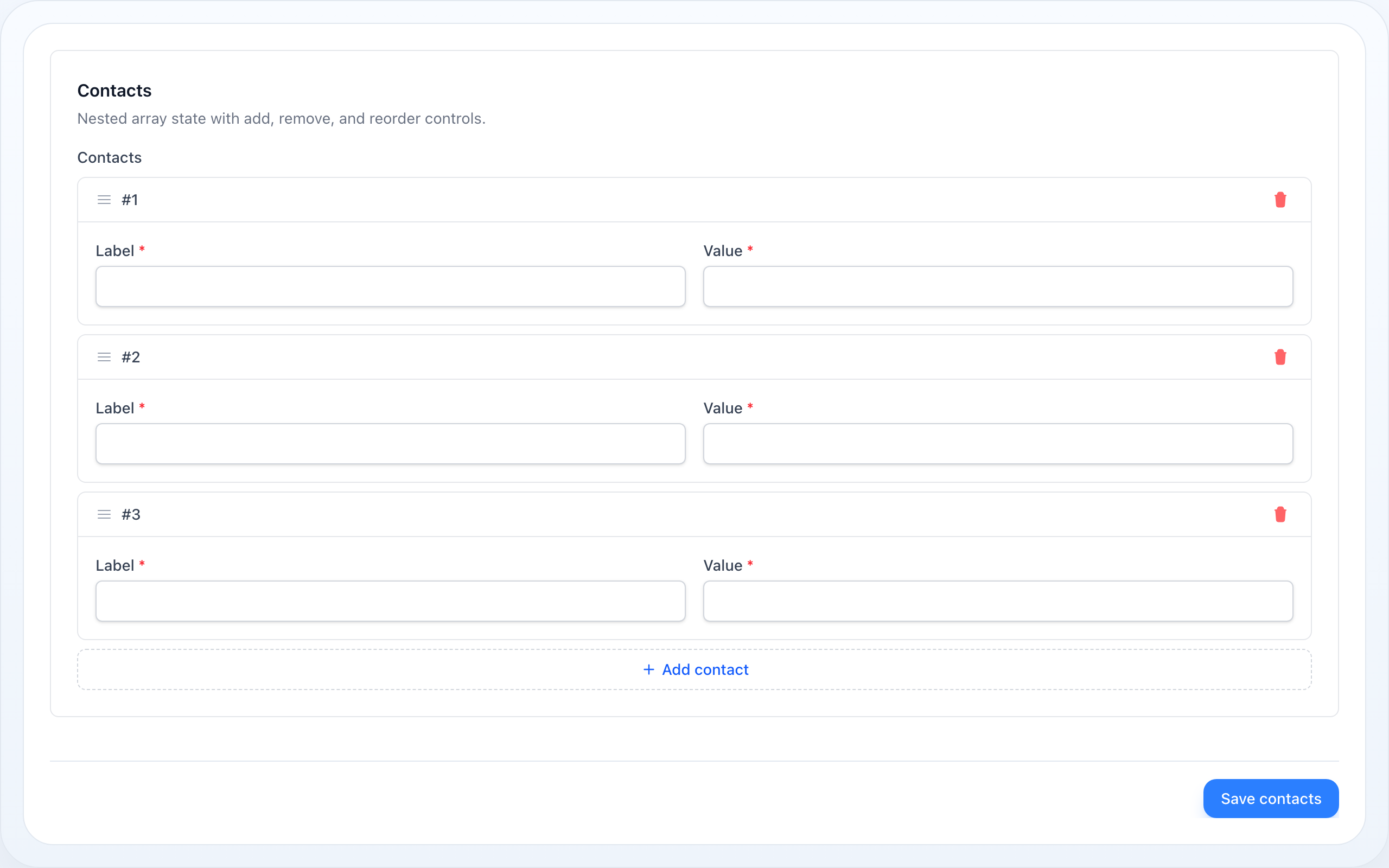Click the 'Nested array state' description text
The height and width of the screenshot is (868, 1389).
281,118
